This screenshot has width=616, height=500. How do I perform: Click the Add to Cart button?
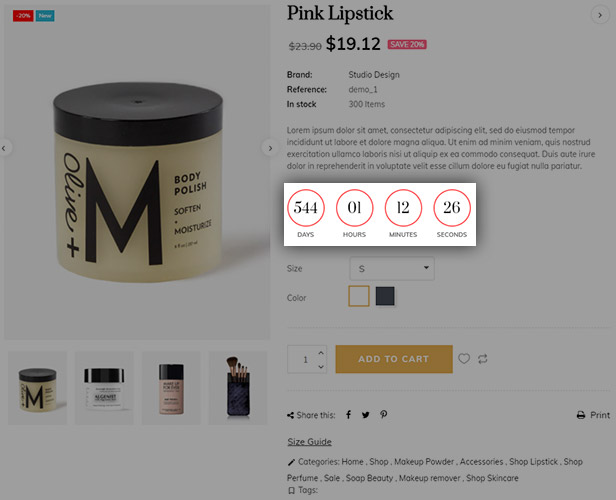click(x=394, y=359)
